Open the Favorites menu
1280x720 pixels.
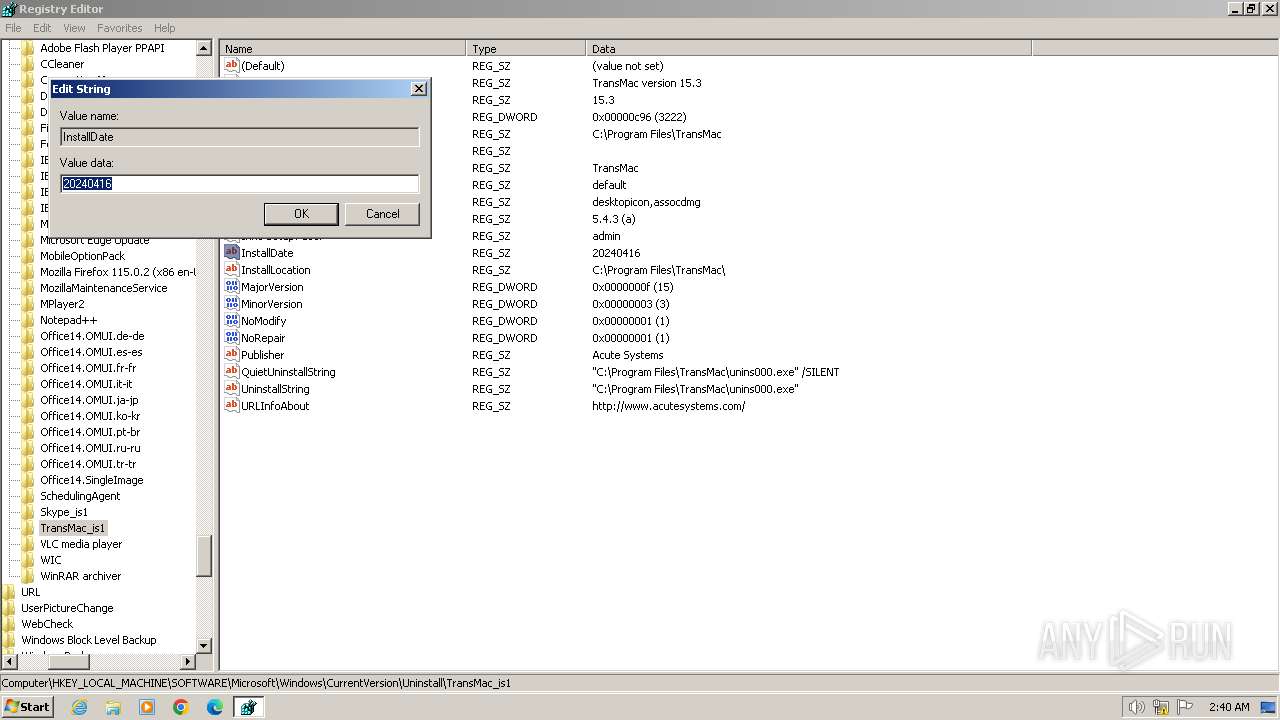pyautogui.click(x=120, y=28)
